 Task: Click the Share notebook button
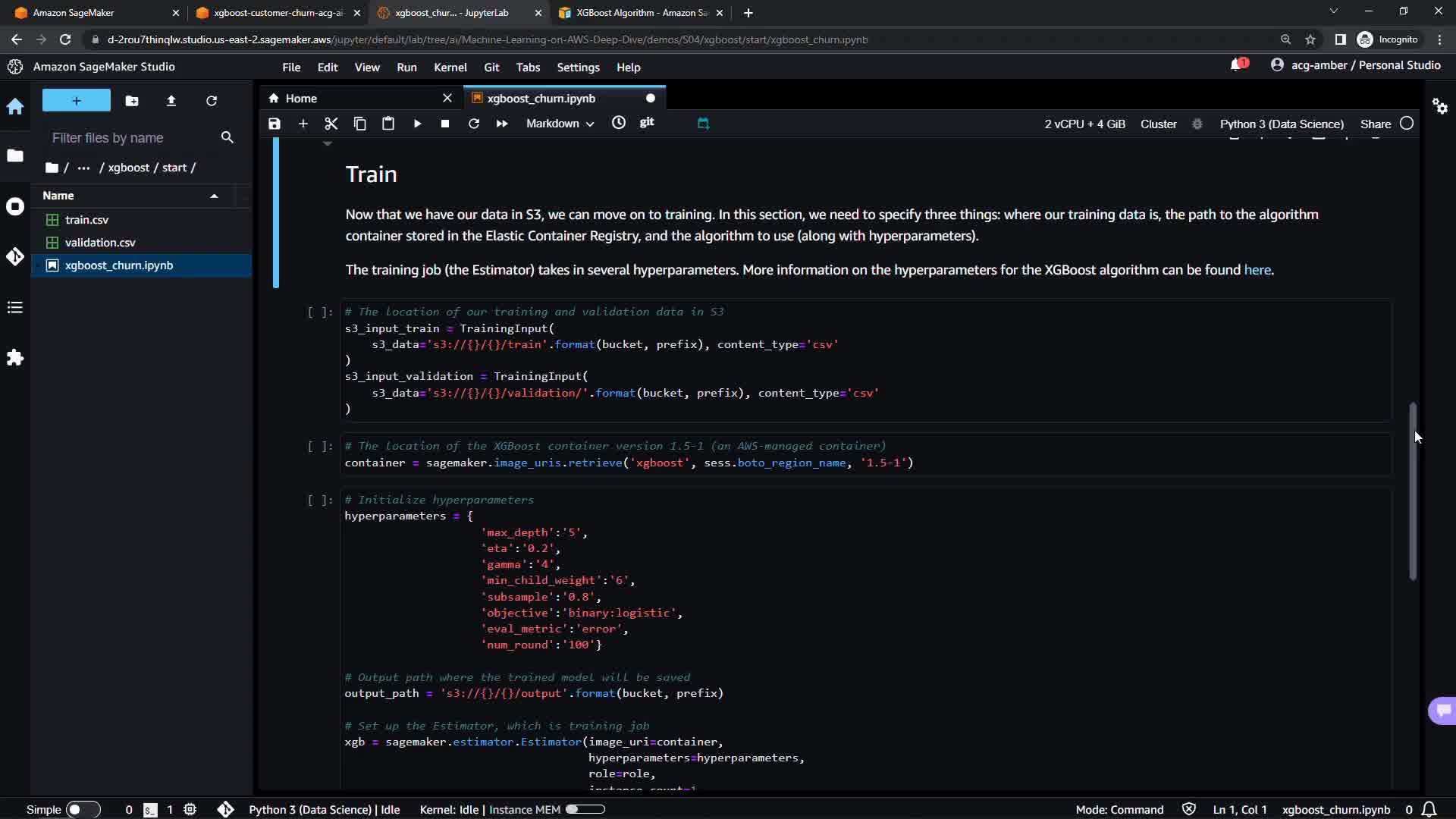1375,124
